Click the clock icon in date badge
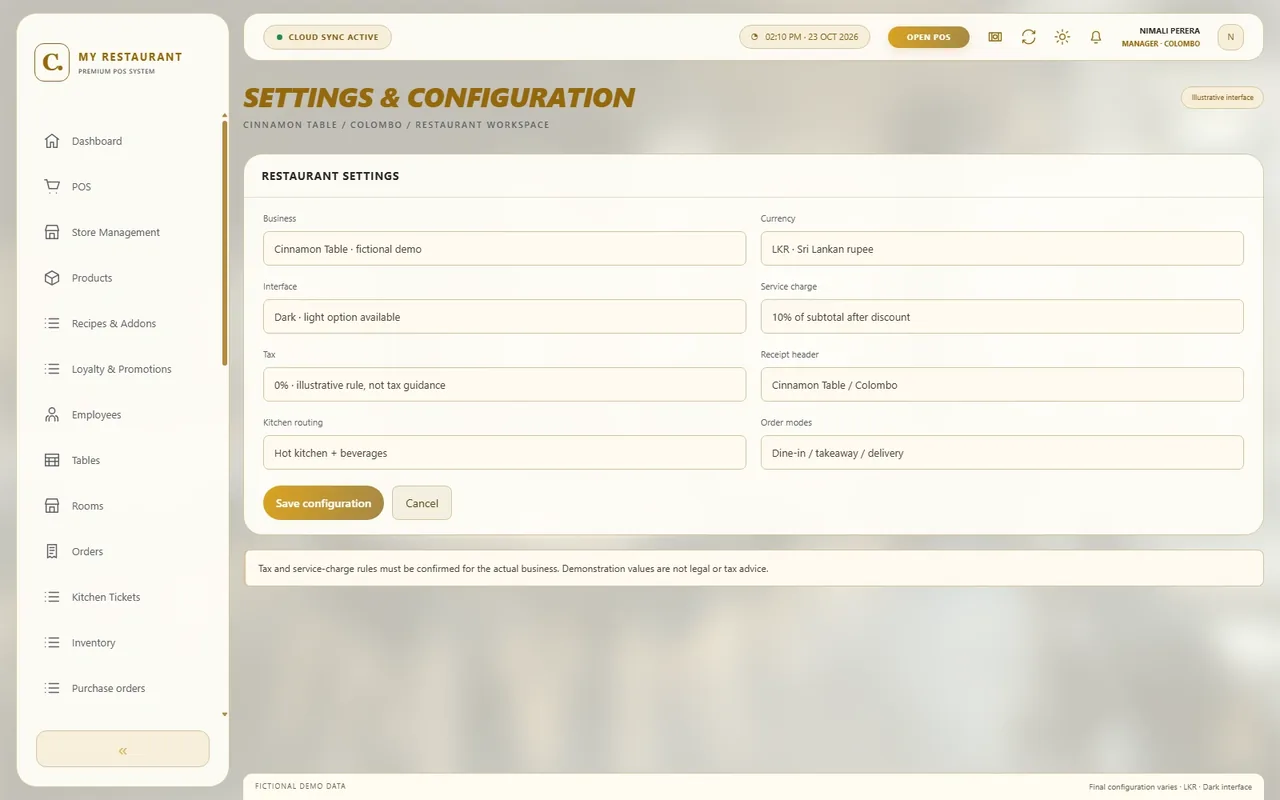This screenshot has width=1280, height=800. click(x=755, y=37)
